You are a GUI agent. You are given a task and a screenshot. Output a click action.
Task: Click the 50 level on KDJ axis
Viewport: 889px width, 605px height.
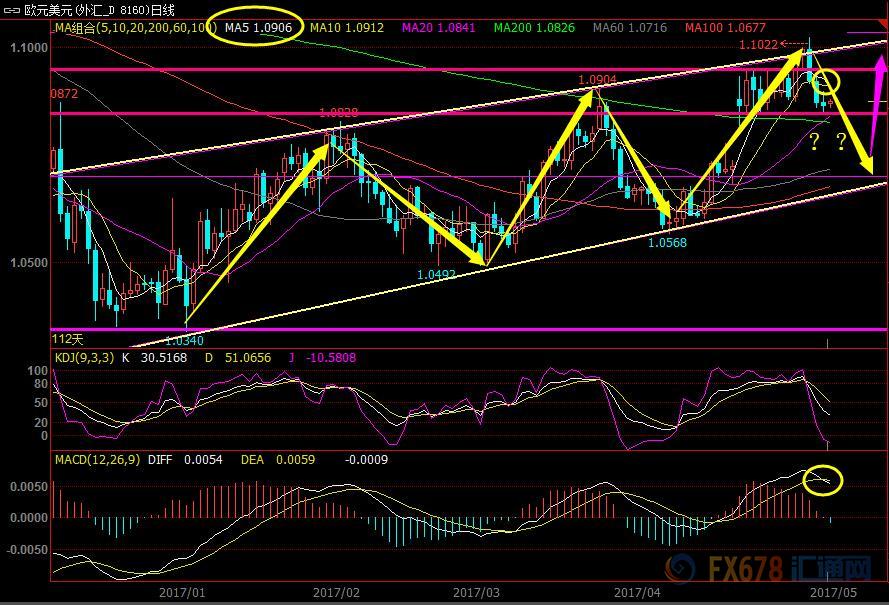coord(41,403)
